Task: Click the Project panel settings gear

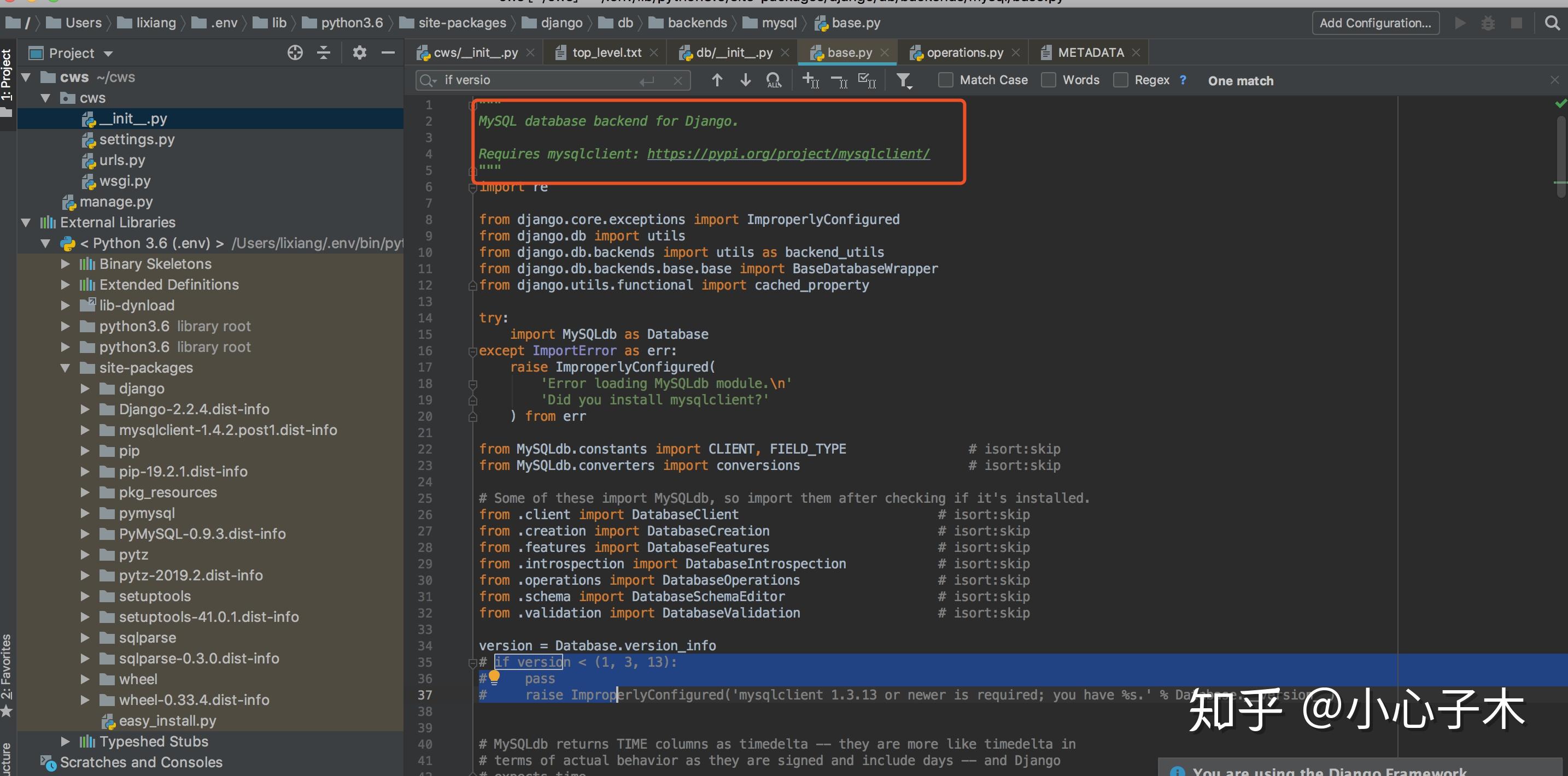Action: (x=360, y=53)
